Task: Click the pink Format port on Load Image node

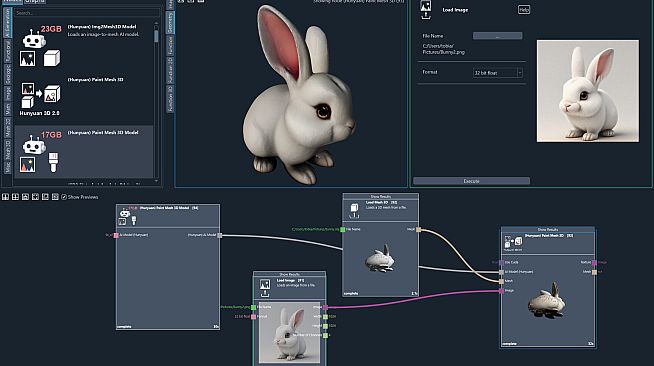Action: [x=254, y=317]
